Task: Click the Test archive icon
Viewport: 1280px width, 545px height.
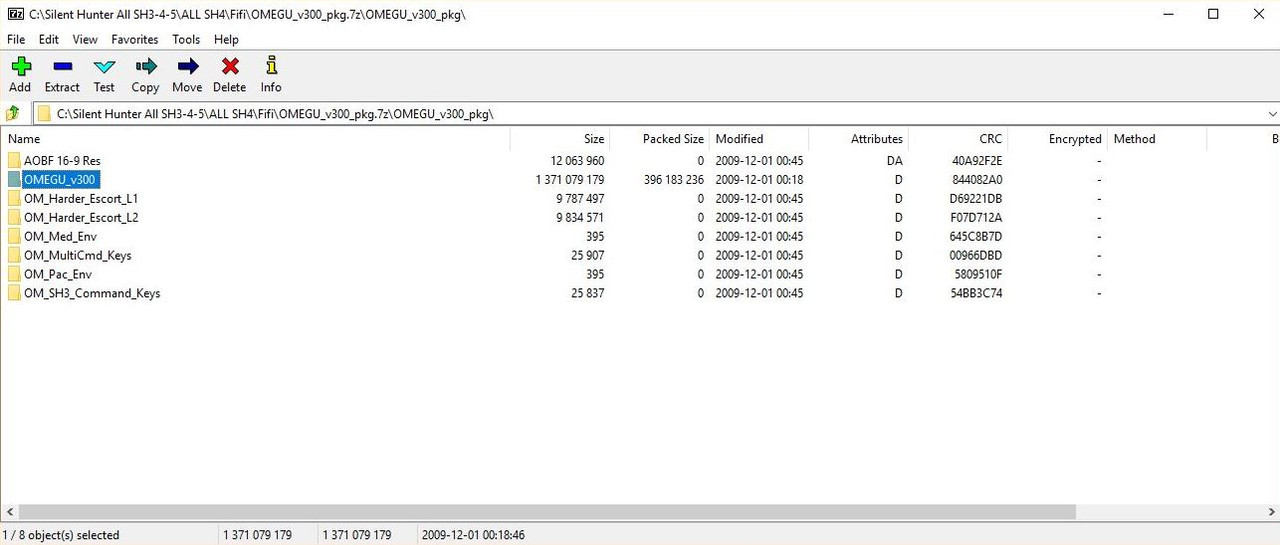Action: (104, 67)
